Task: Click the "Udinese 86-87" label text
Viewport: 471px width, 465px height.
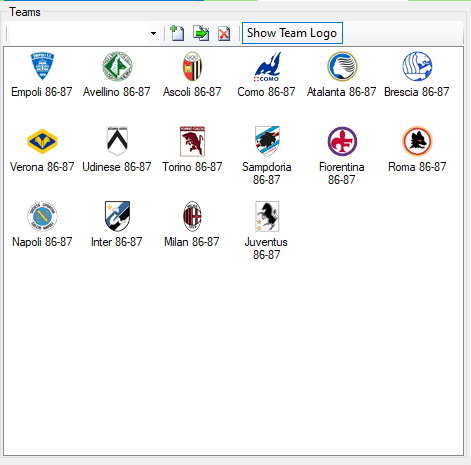Action: coord(117,167)
